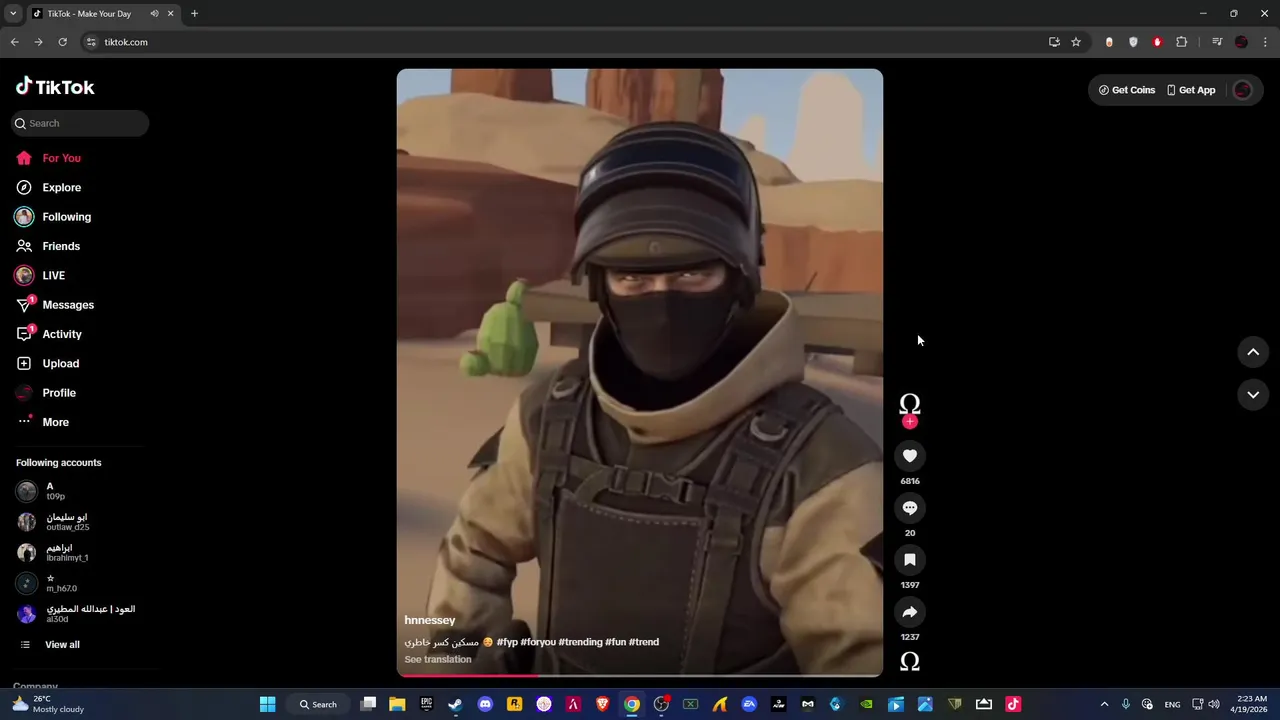Click Get App button
This screenshot has height=720, width=1280.
pos(1191,90)
